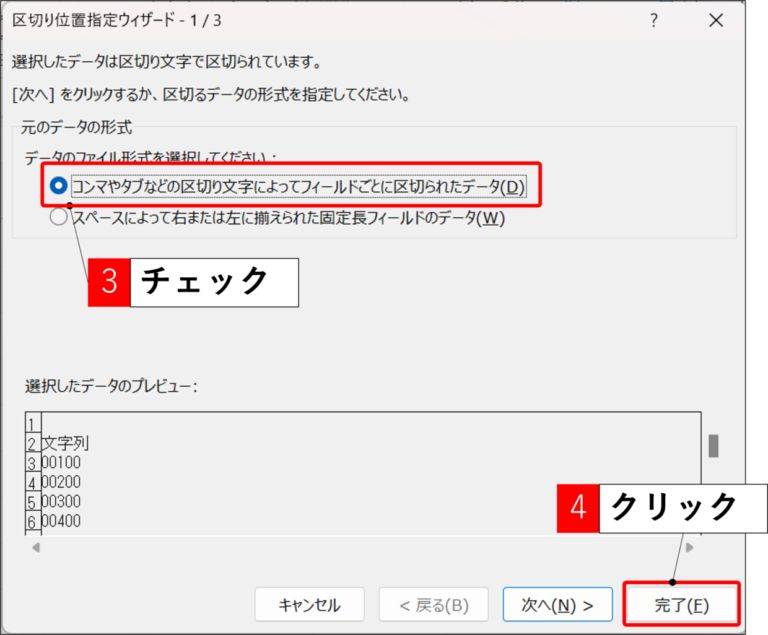Viewport: 768px width, 635px height.
Task: Click the 00200 preview row
Action: pos(61,482)
